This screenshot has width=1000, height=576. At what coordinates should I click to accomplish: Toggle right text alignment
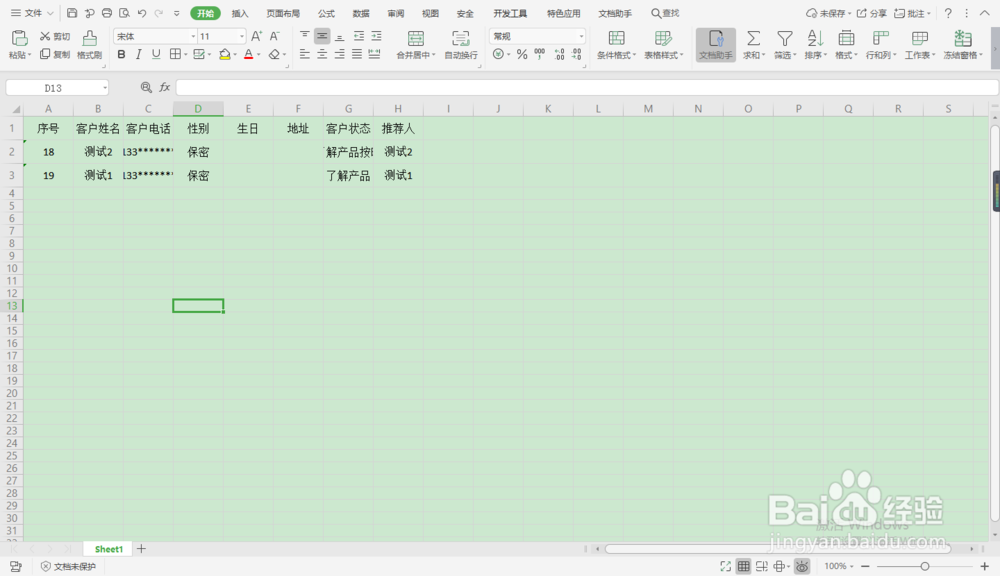pos(339,54)
